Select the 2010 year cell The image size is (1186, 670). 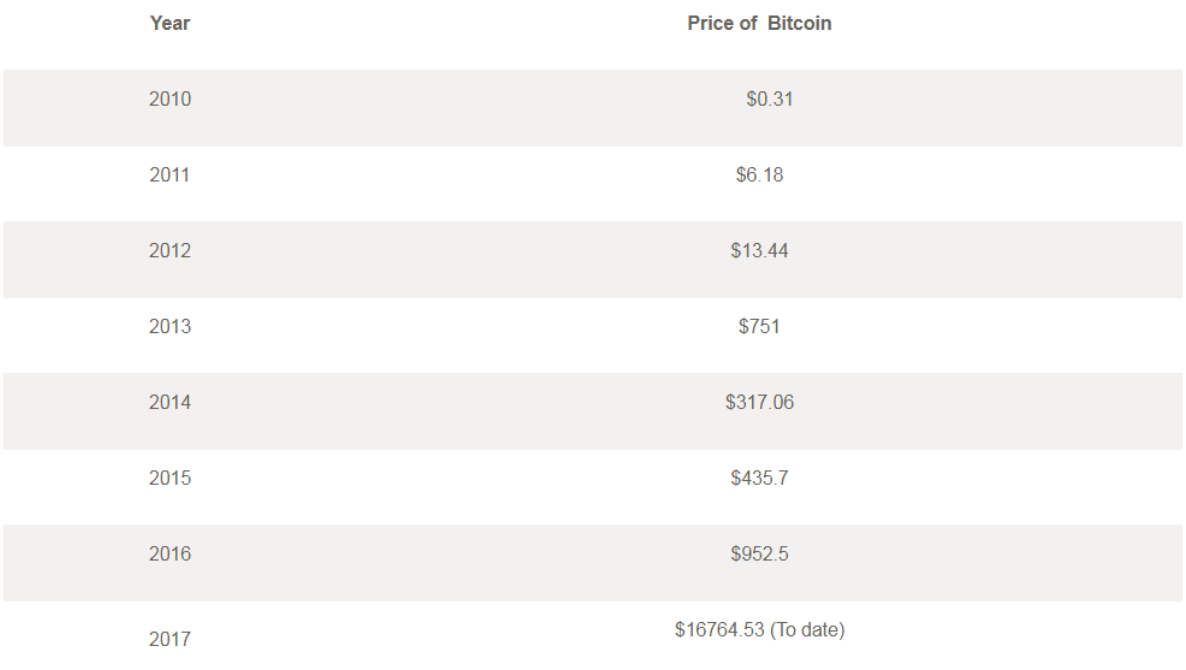point(169,100)
